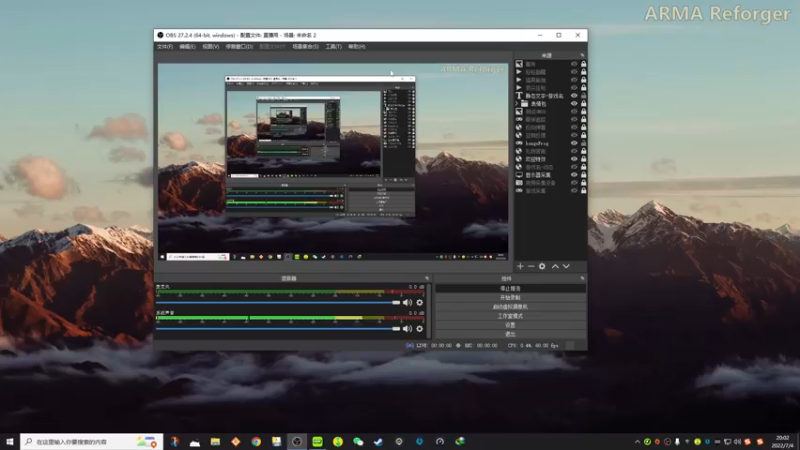Toggle the lock on the 表情包 folder

583,104
